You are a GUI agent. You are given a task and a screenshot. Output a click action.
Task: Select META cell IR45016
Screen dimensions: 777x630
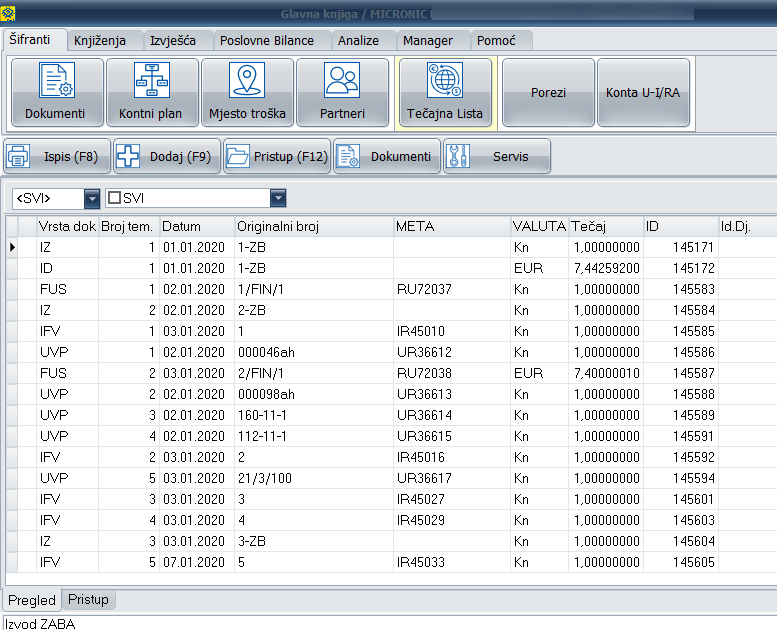click(x=452, y=457)
